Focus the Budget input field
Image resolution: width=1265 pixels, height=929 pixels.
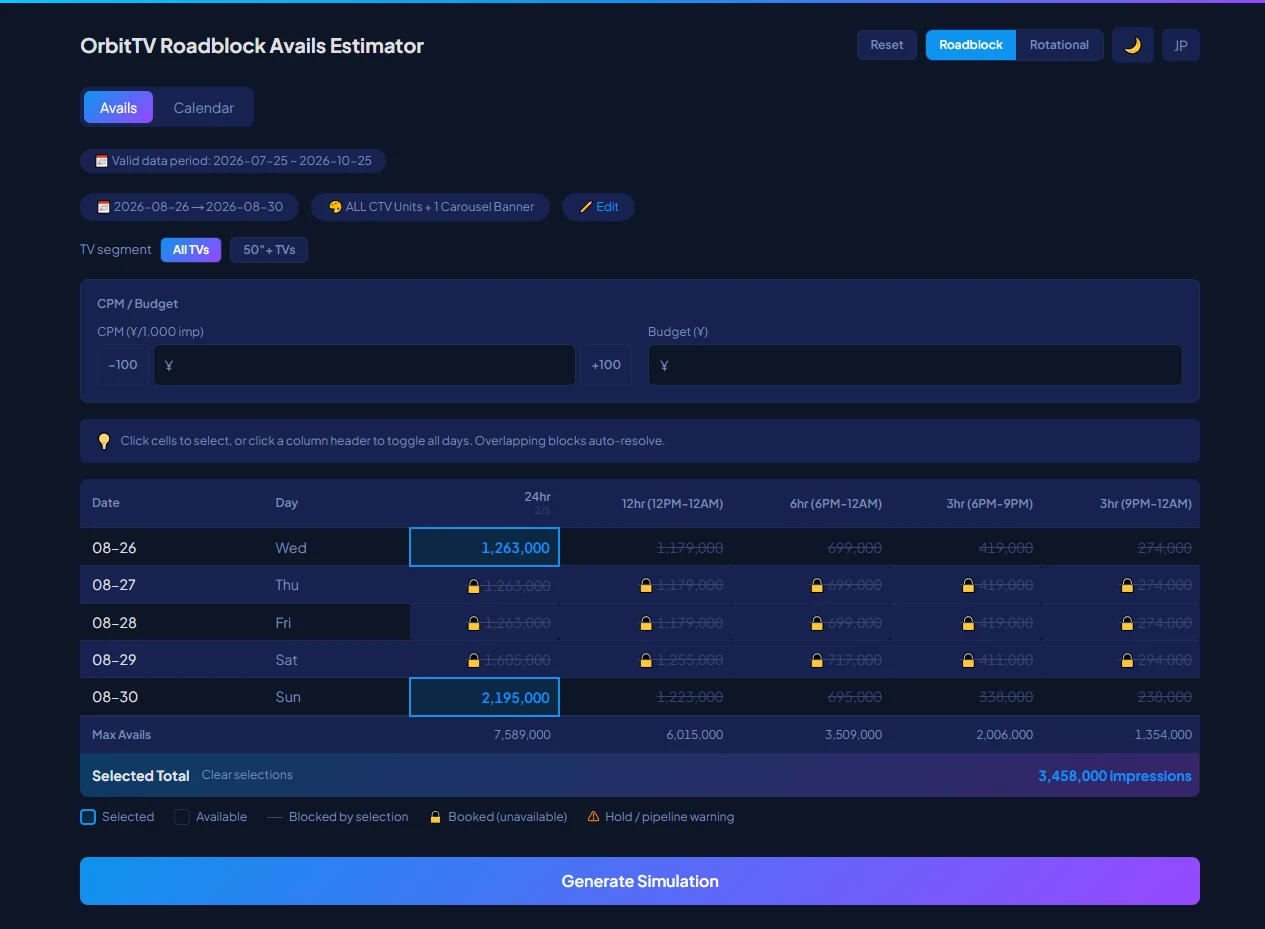pyautogui.click(x=915, y=365)
